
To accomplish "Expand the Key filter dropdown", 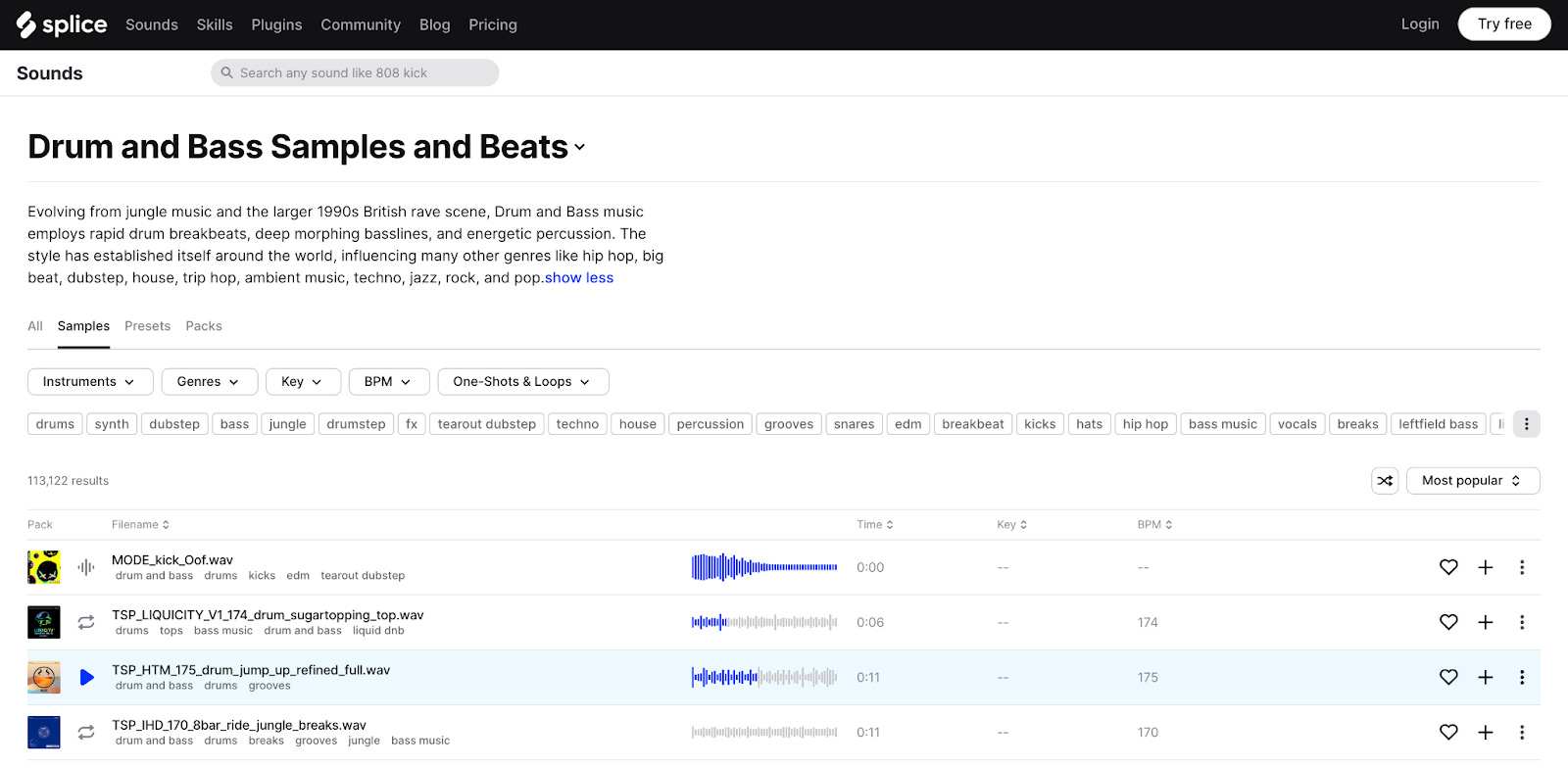I will click(303, 382).
